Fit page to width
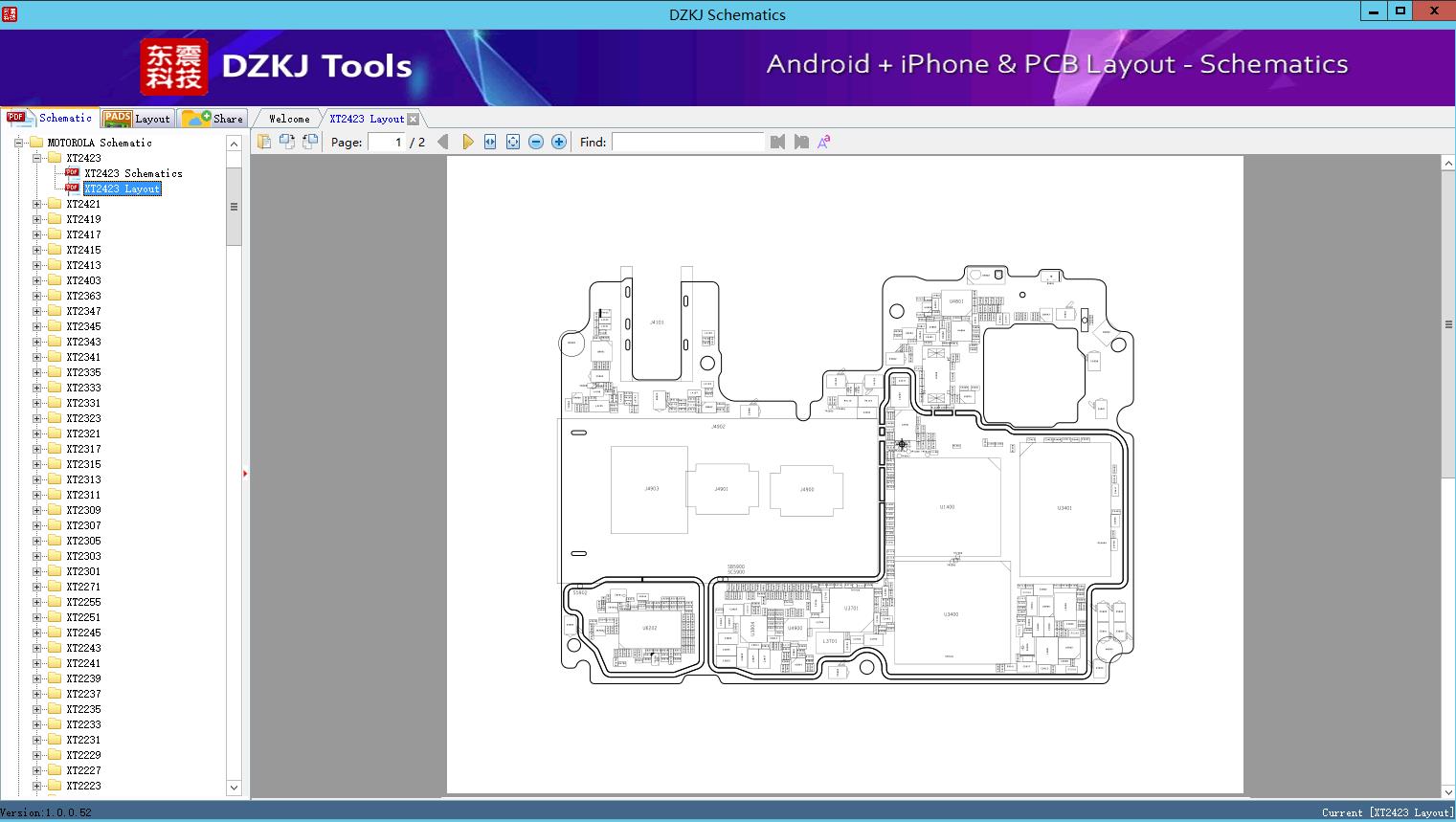The image size is (1456, 822). point(490,142)
